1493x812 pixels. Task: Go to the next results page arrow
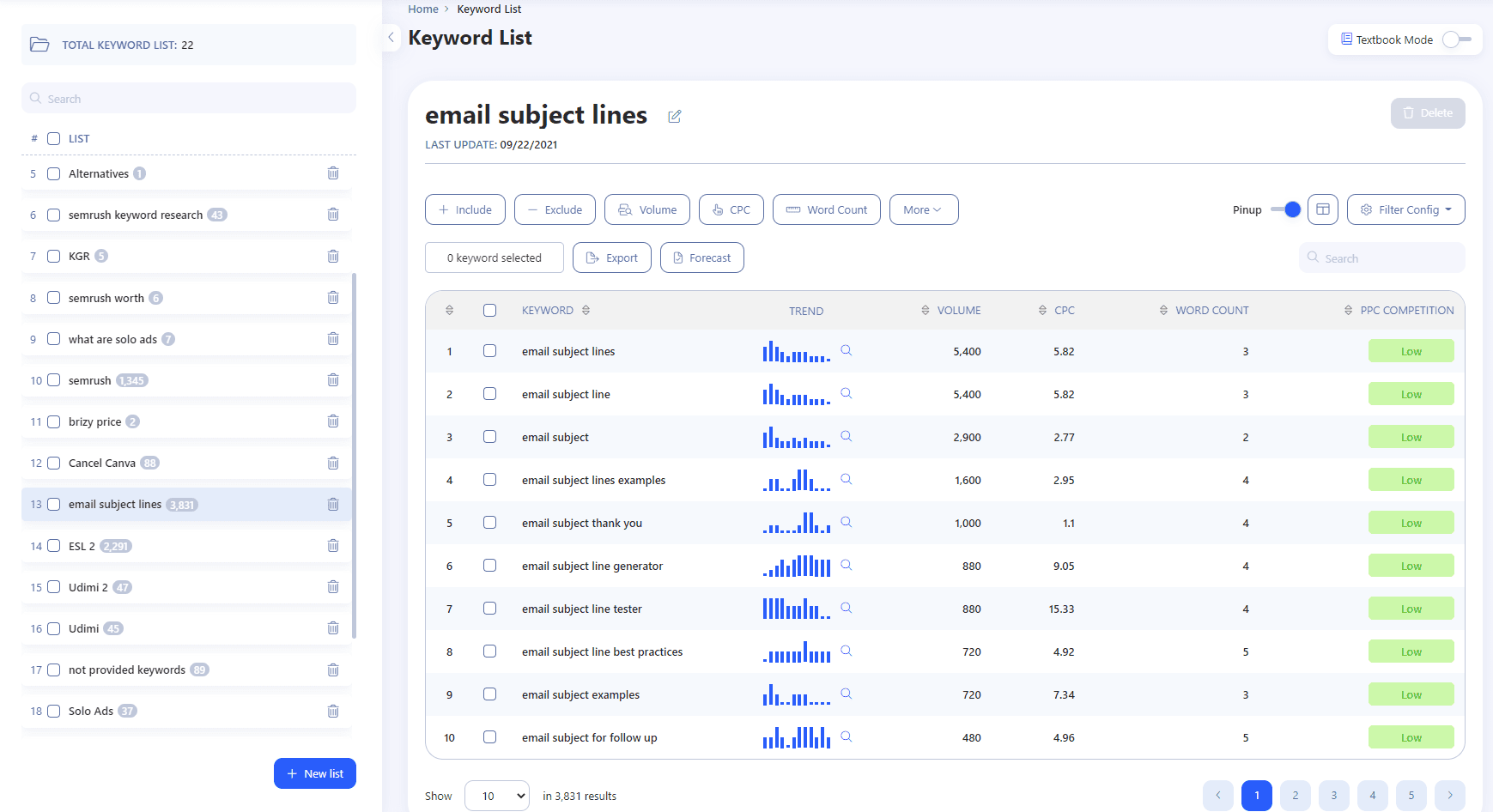pyautogui.click(x=1450, y=796)
